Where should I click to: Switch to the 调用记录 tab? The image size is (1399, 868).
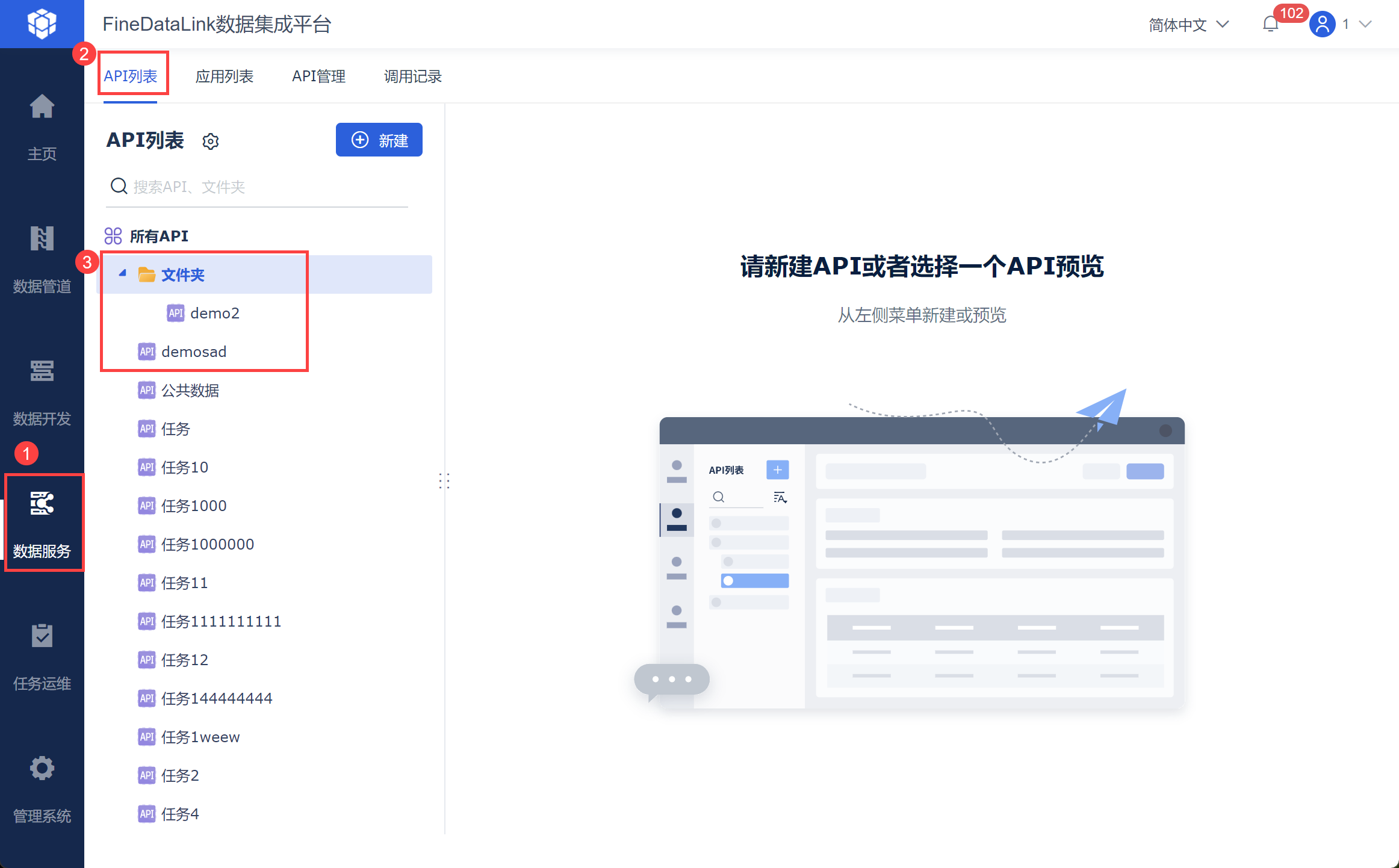[413, 76]
